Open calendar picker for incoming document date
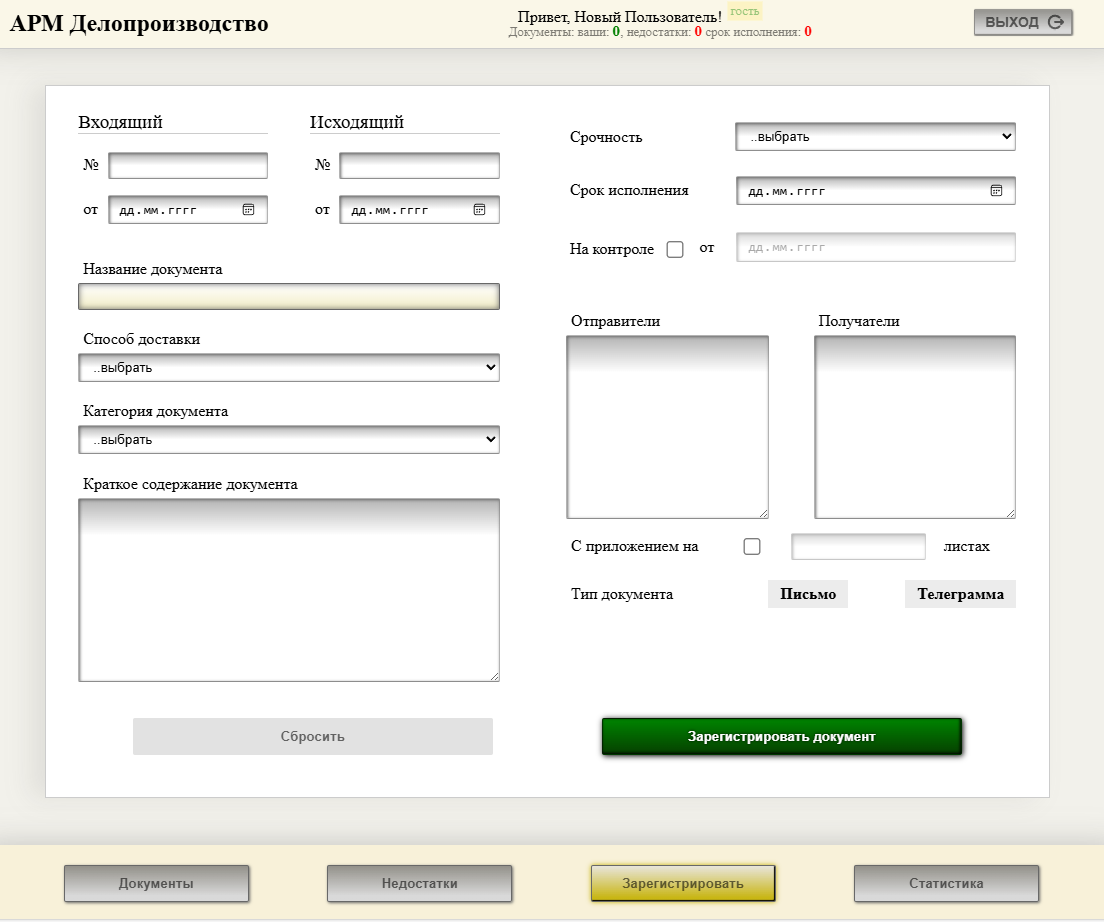Screen dimensions: 1104x922 pos(249,210)
